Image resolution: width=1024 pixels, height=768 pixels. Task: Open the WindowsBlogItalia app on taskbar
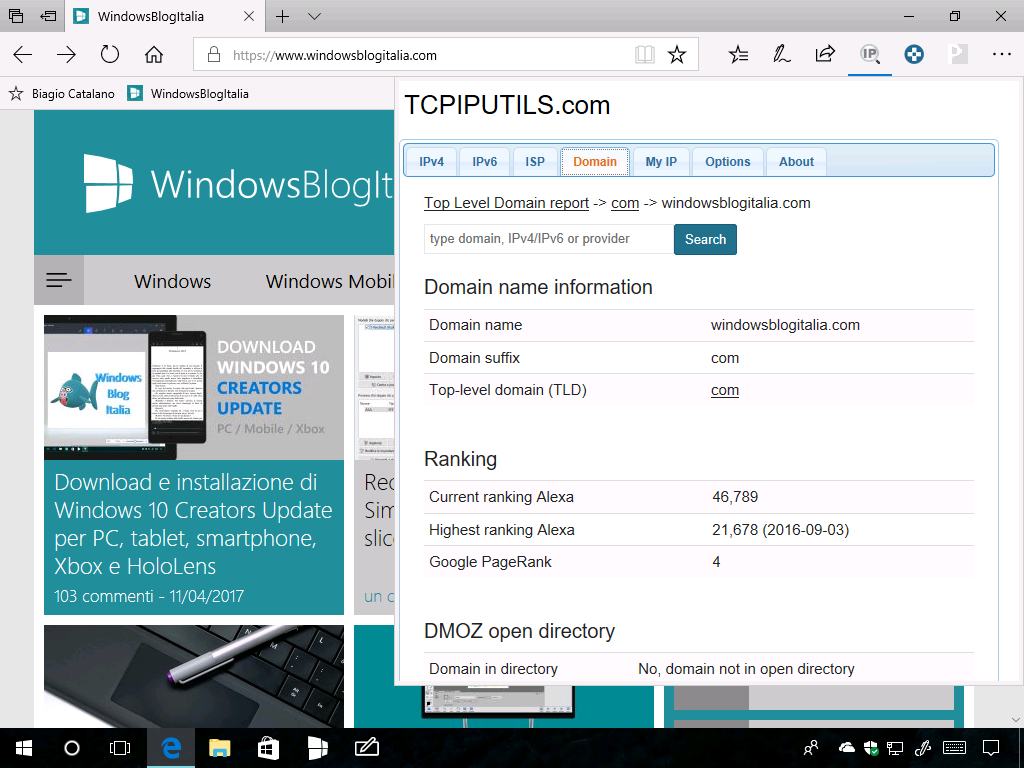coord(317,748)
